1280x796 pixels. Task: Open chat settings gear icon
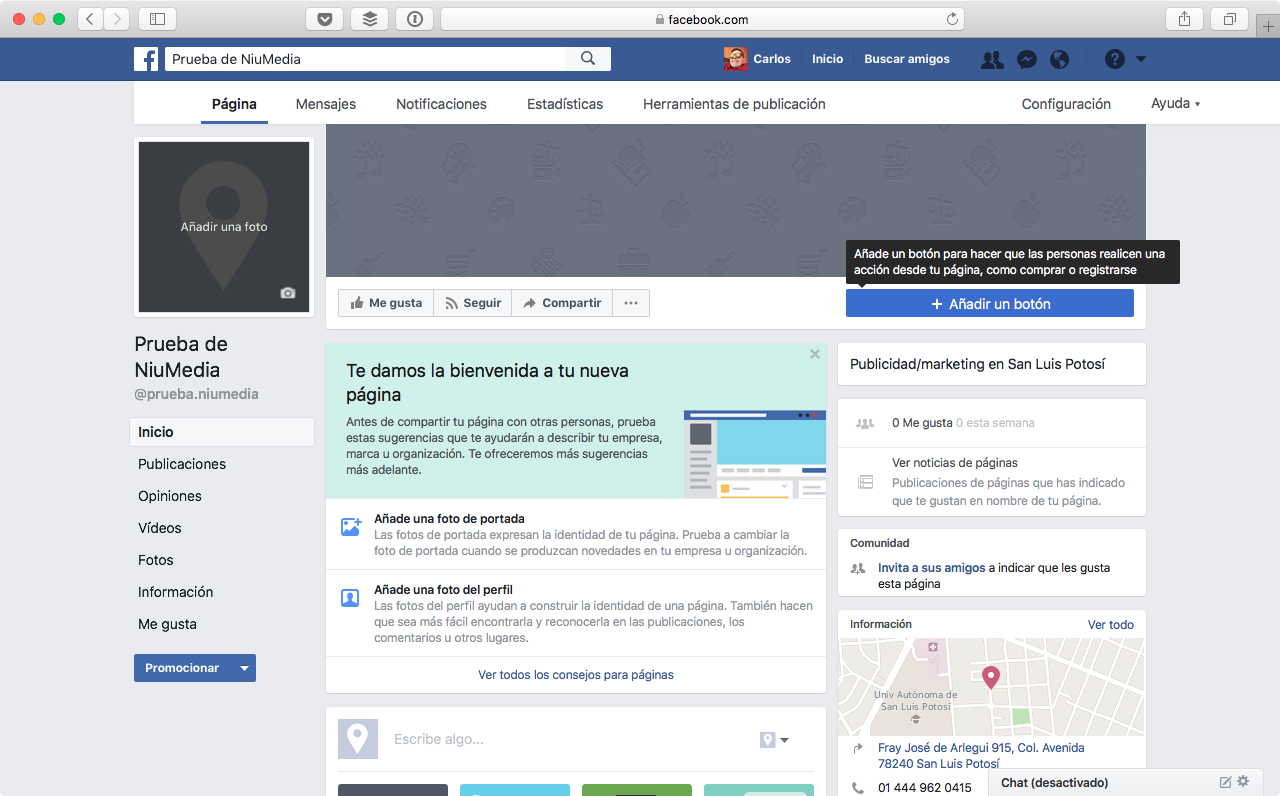[1243, 782]
